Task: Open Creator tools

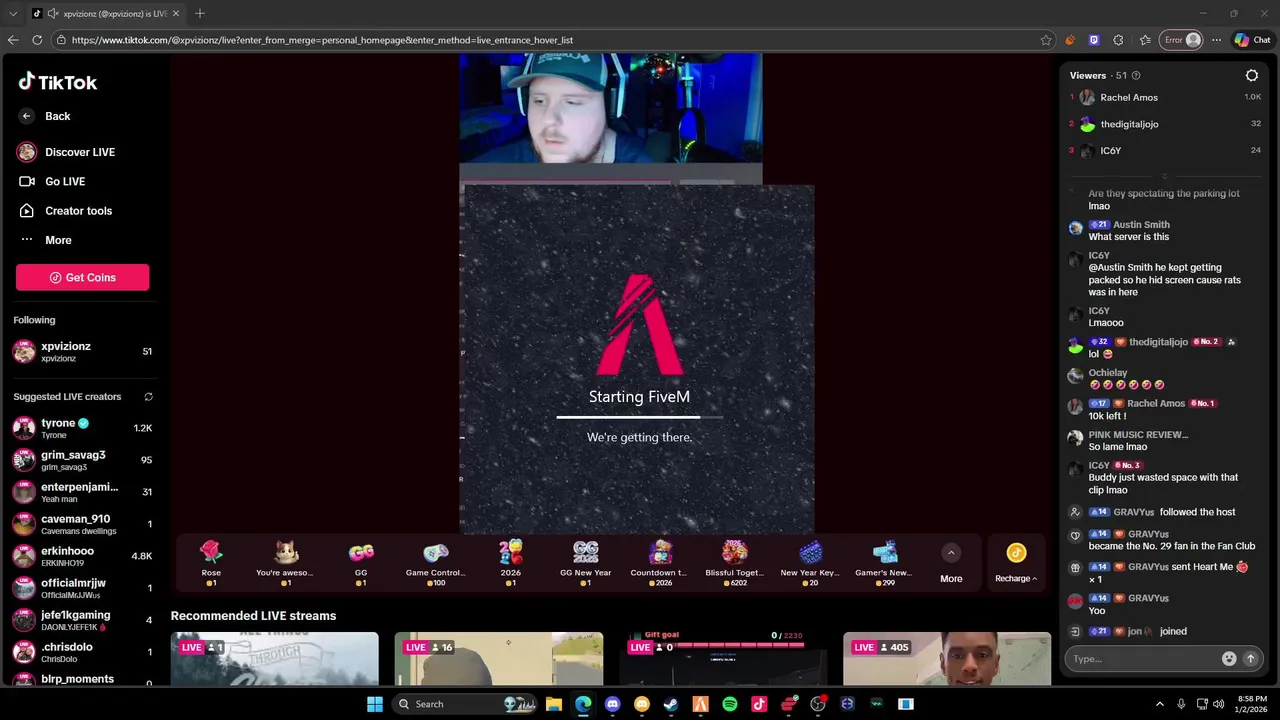Action: tap(65, 211)
